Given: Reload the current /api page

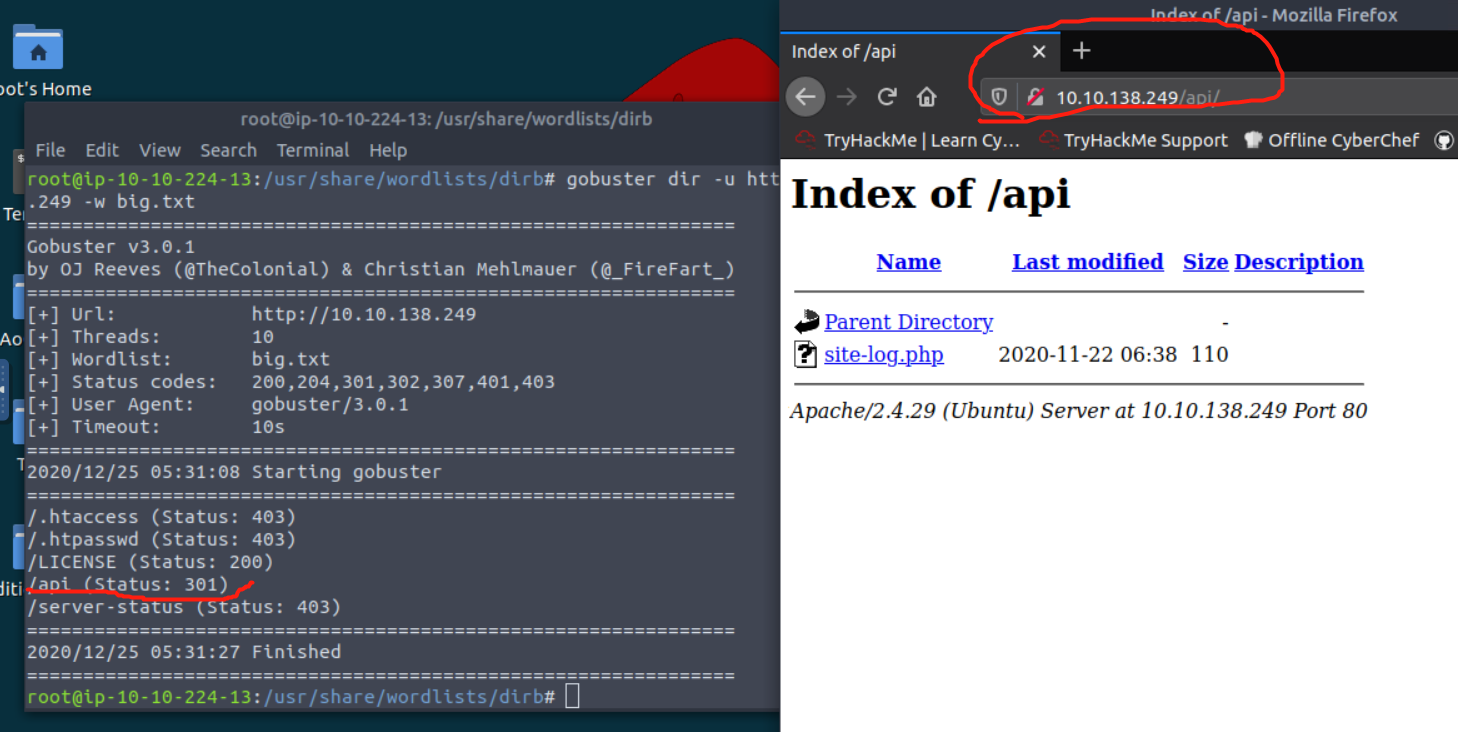Looking at the screenshot, I should click(886, 97).
